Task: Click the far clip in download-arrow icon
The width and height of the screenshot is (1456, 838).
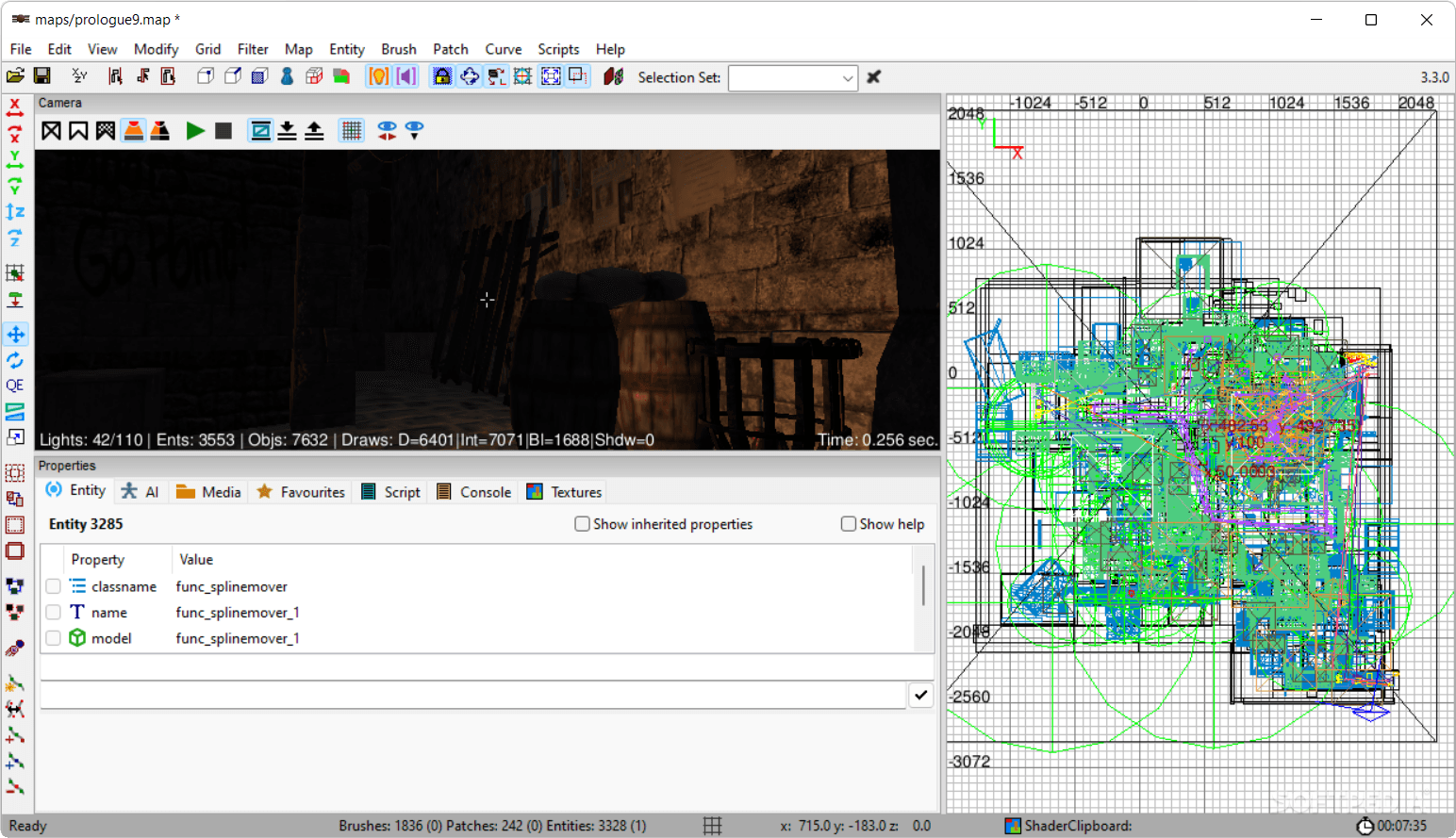Action: click(x=288, y=131)
